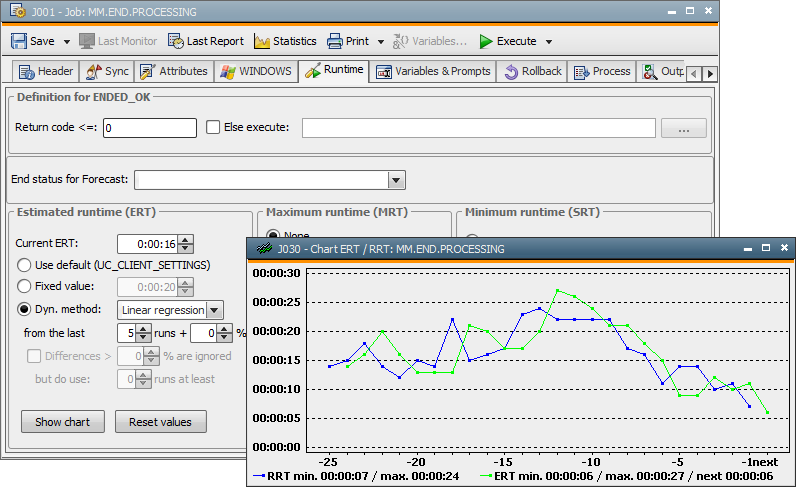Click the Current ERT time field
This screenshot has width=796, height=487.
tap(148, 244)
